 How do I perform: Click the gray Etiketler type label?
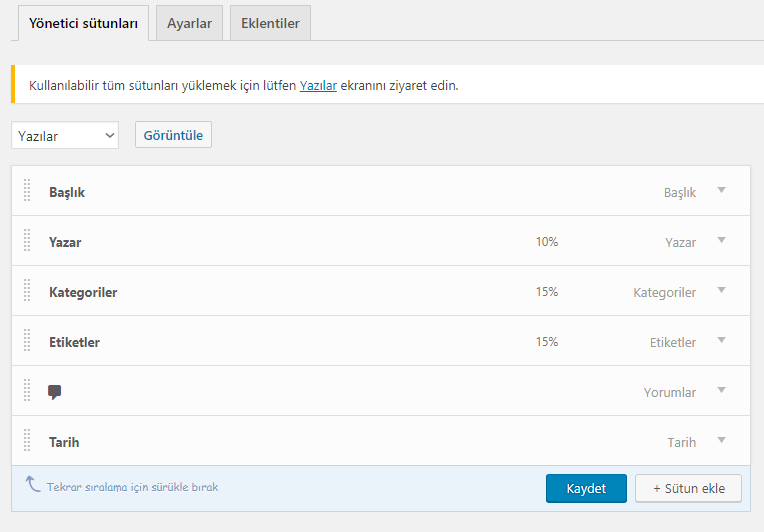[x=673, y=342]
